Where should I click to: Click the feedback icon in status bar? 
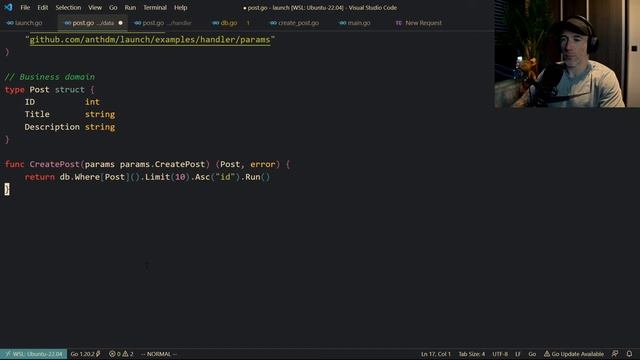coord(615,354)
